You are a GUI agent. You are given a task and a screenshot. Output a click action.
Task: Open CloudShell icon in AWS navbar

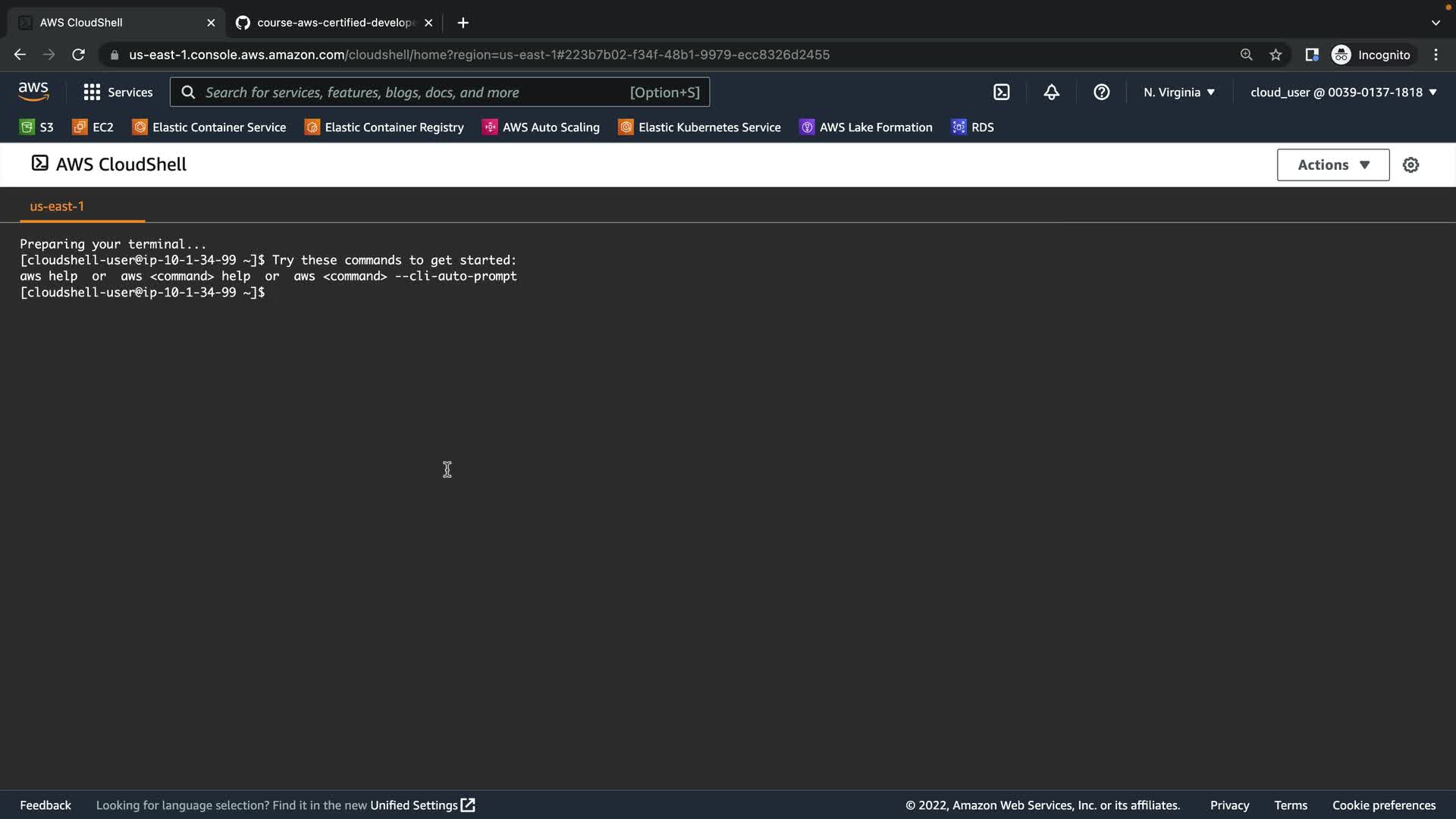pos(1001,93)
